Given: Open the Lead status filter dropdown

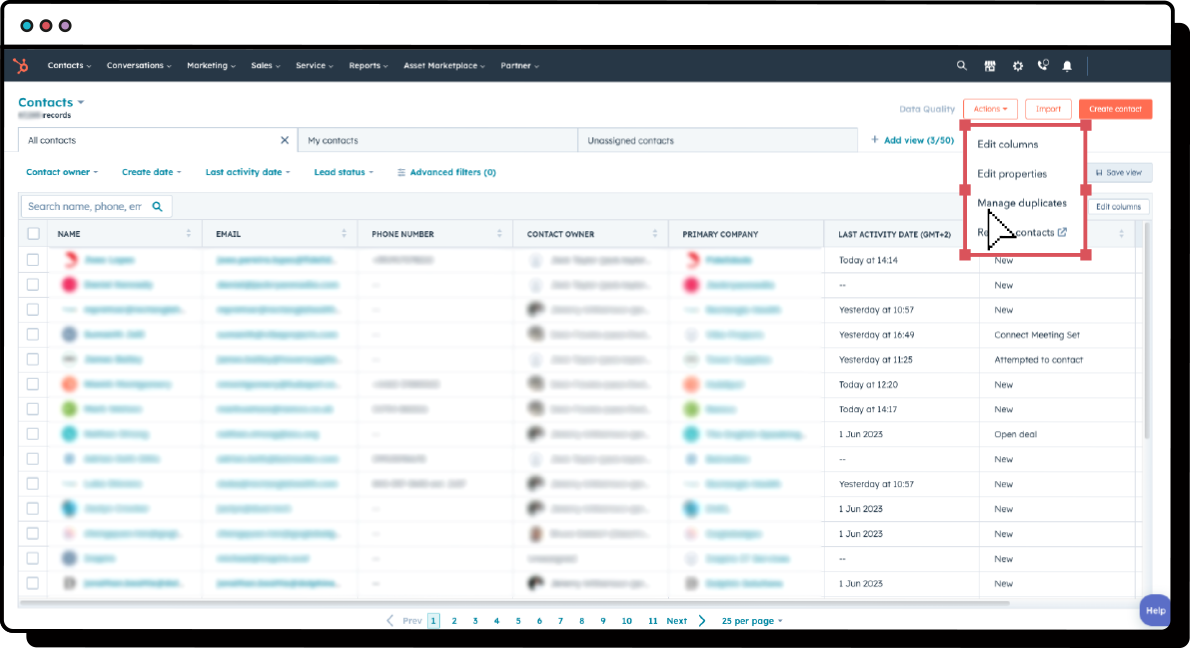Looking at the screenshot, I should pos(343,172).
